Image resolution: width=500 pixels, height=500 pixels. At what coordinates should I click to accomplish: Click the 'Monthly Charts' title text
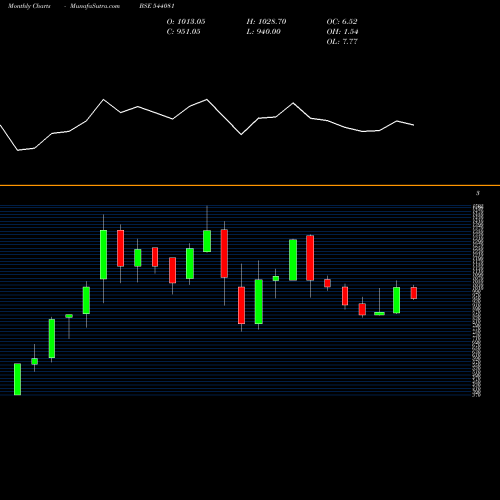pos(29,6)
